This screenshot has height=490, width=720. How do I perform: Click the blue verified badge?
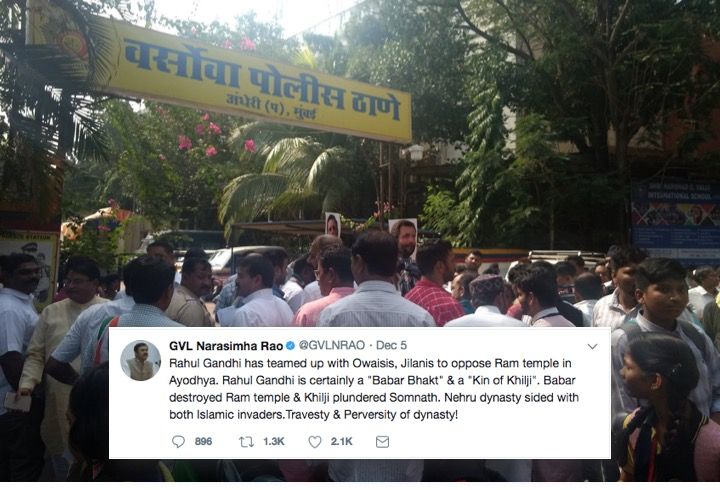tap(291, 345)
